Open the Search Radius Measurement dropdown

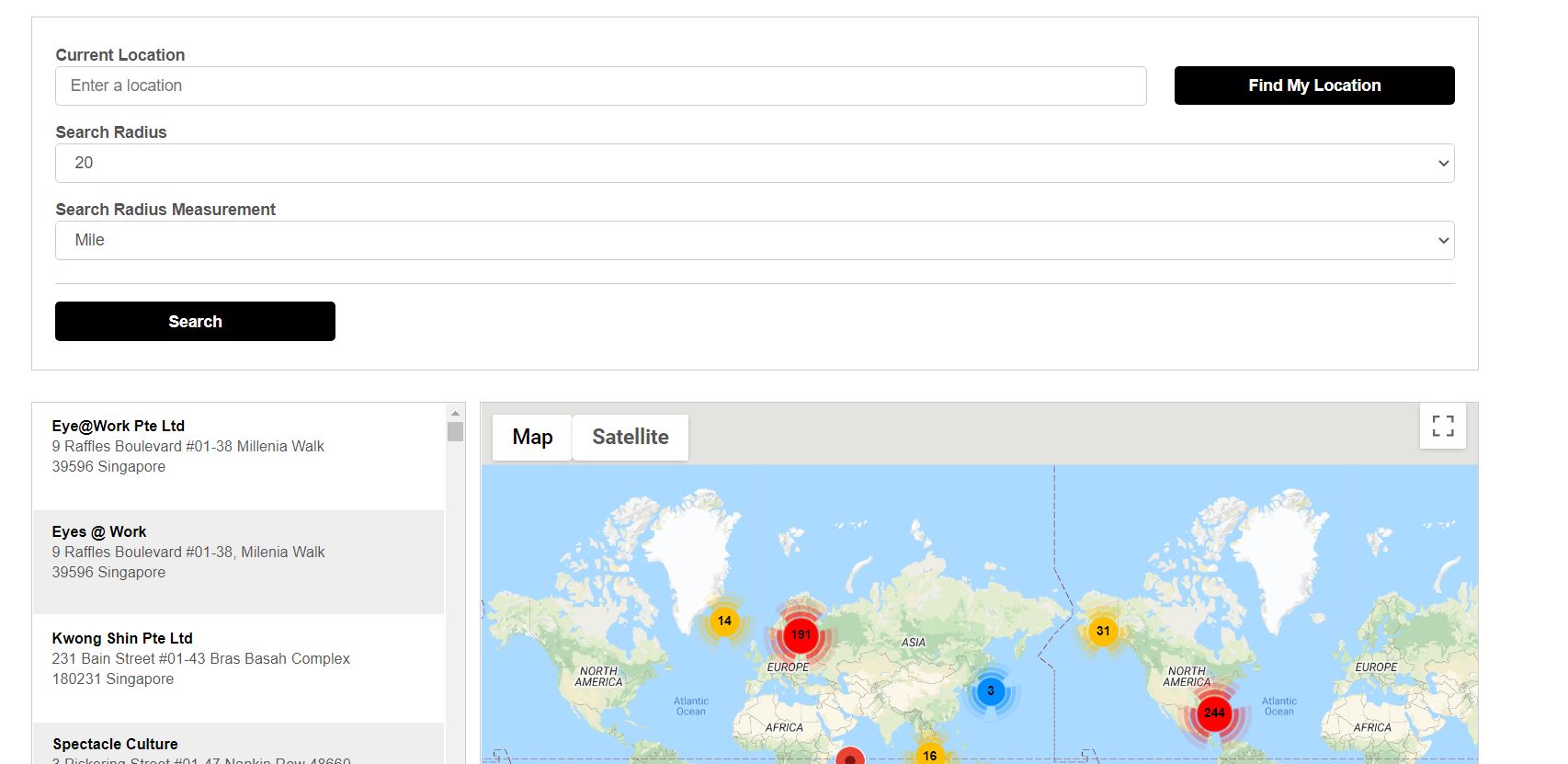point(754,240)
